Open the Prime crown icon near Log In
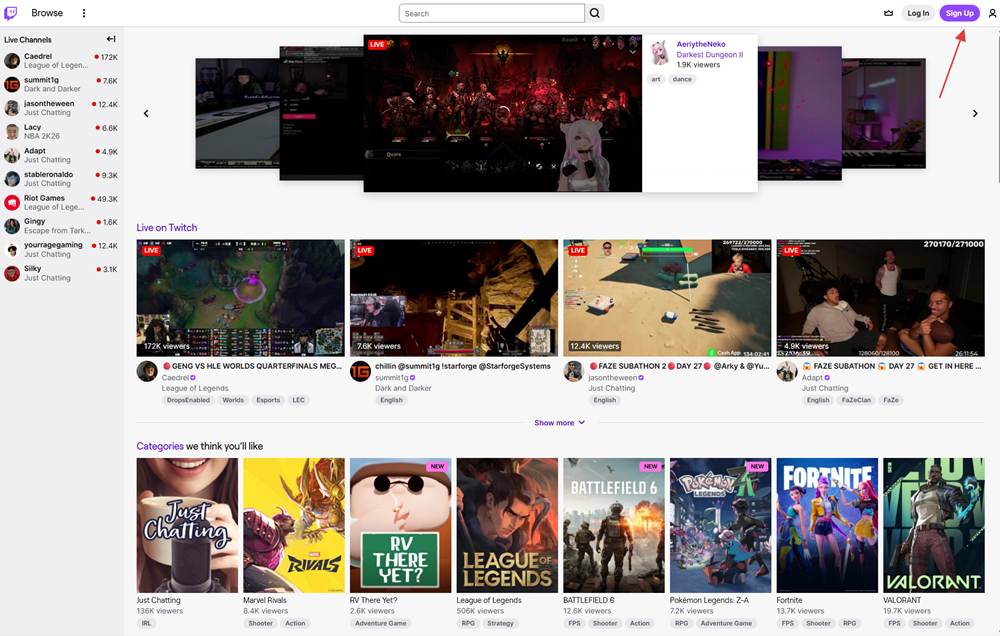 [x=888, y=12]
